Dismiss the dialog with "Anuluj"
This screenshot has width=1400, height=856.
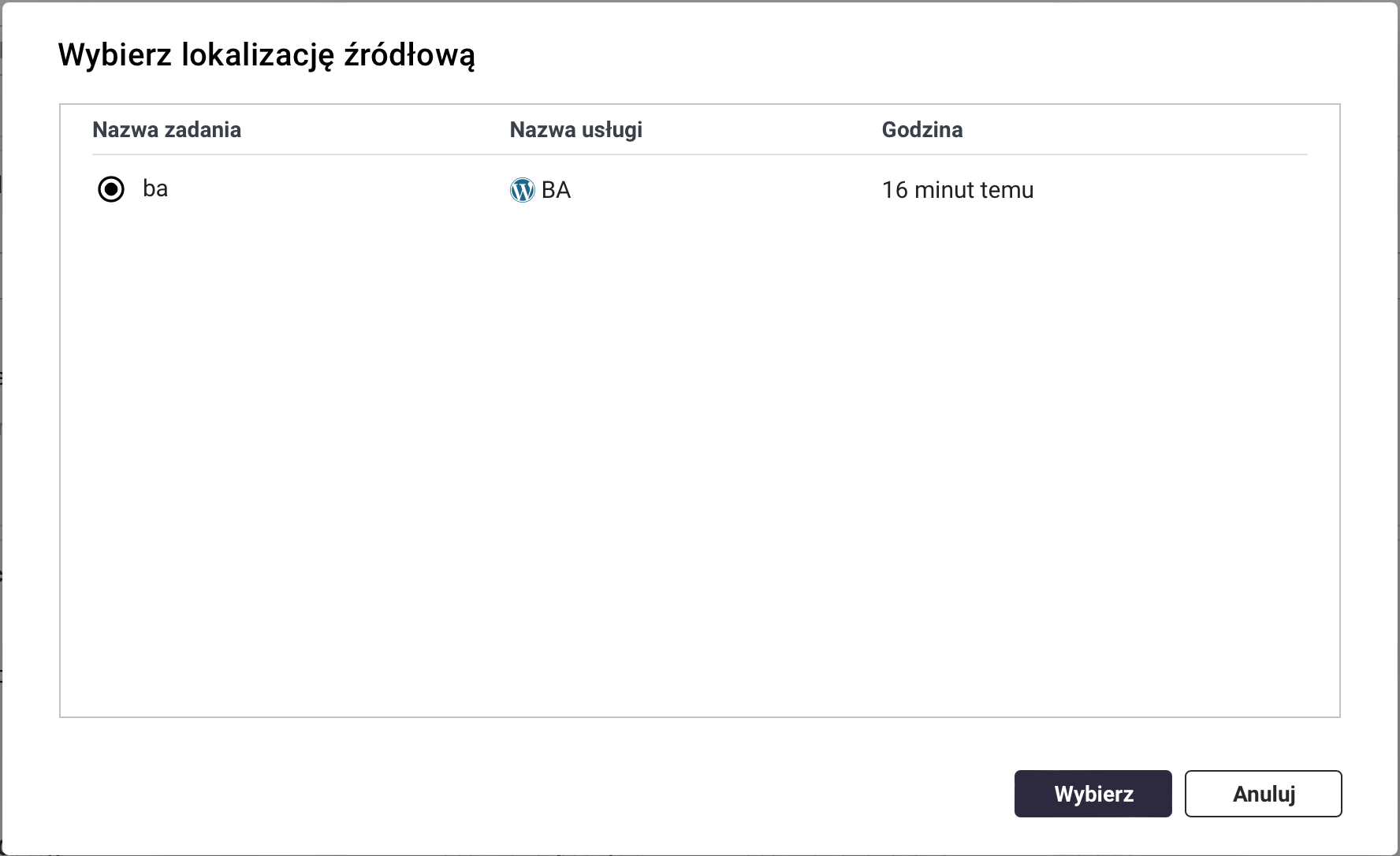(x=1263, y=794)
